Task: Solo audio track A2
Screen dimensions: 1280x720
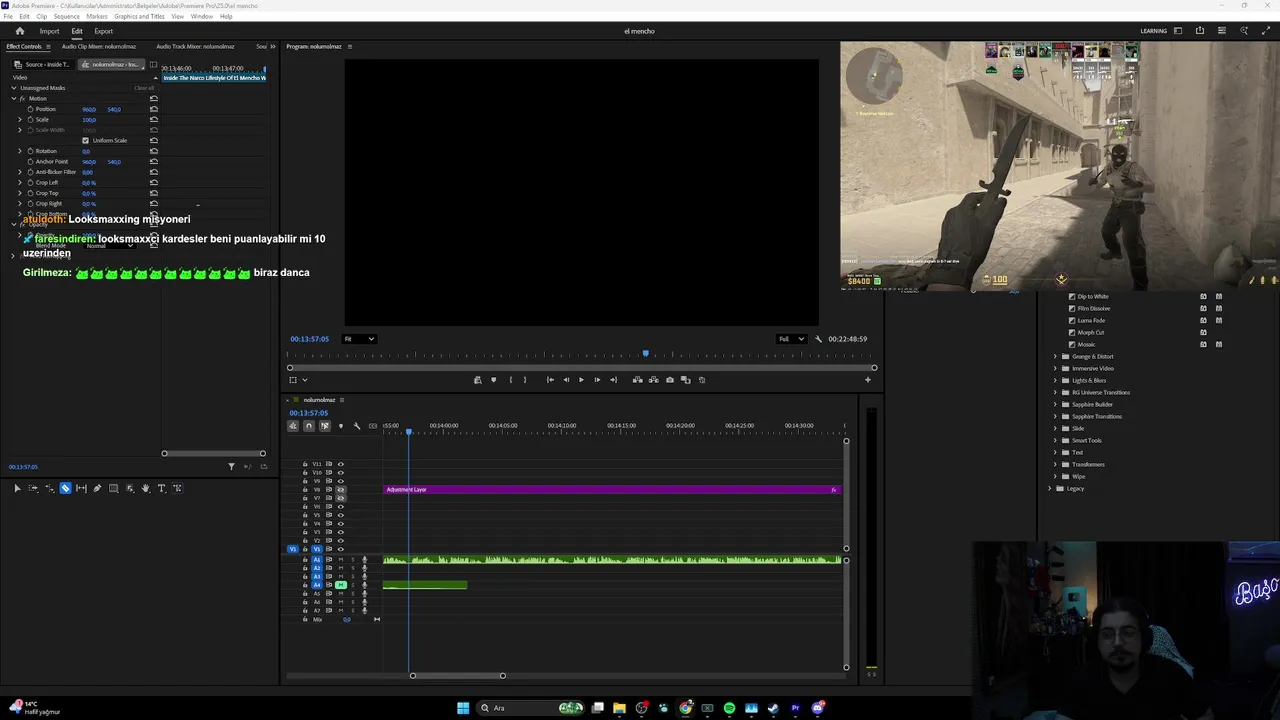Action: click(352, 568)
